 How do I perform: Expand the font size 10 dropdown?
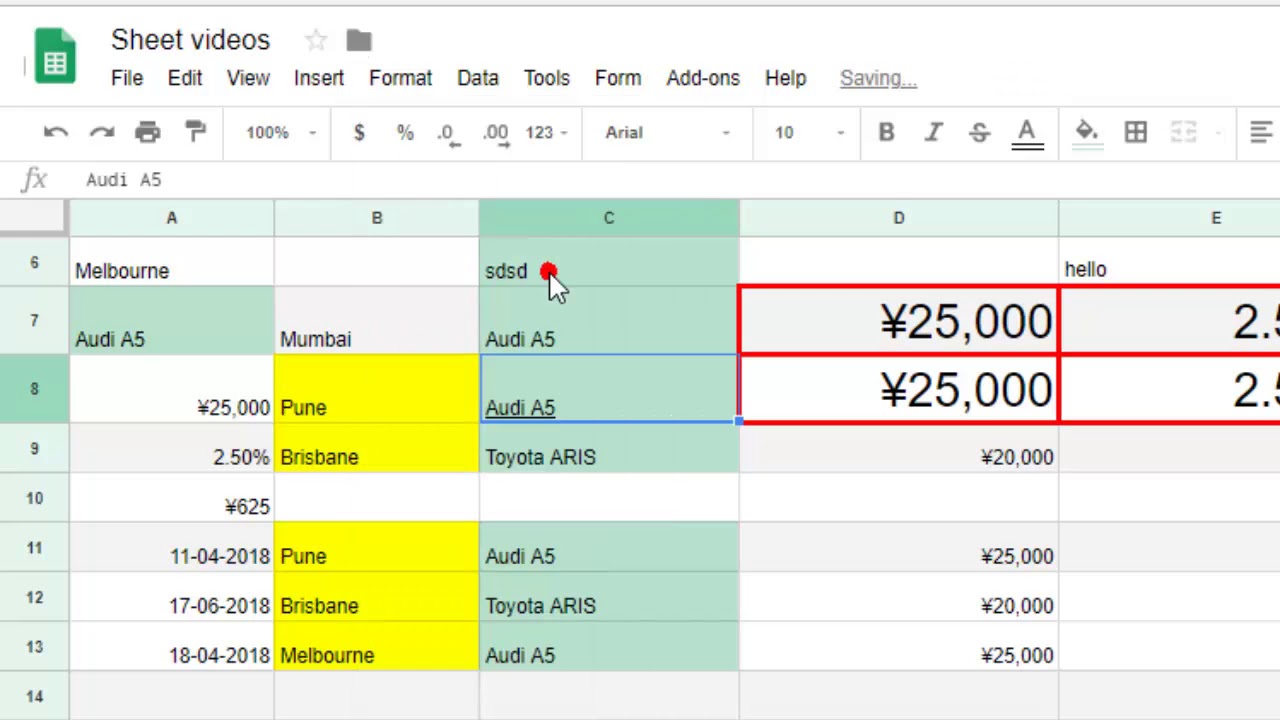point(809,132)
